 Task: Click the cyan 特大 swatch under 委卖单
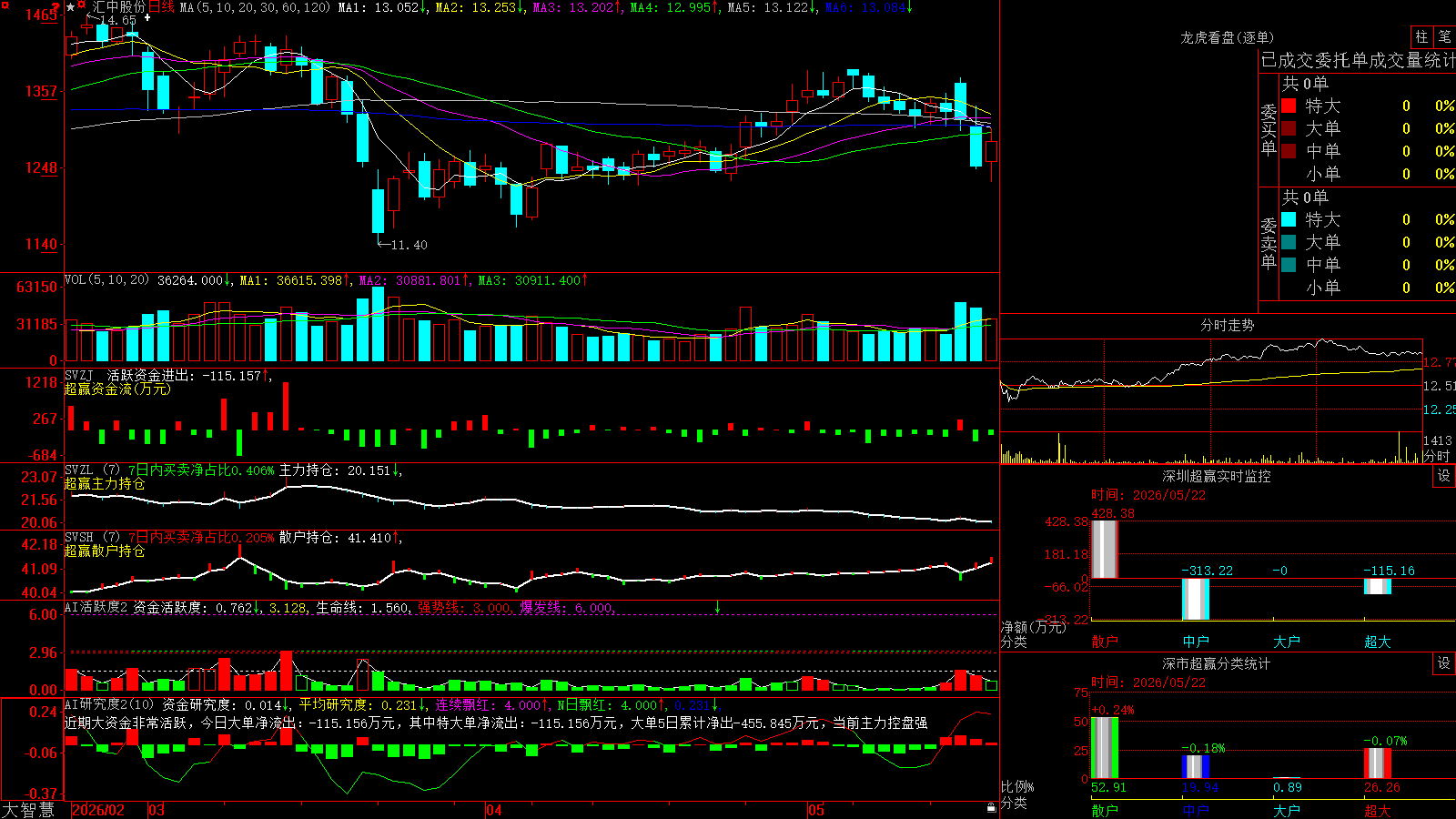click(x=1289, y=219)
